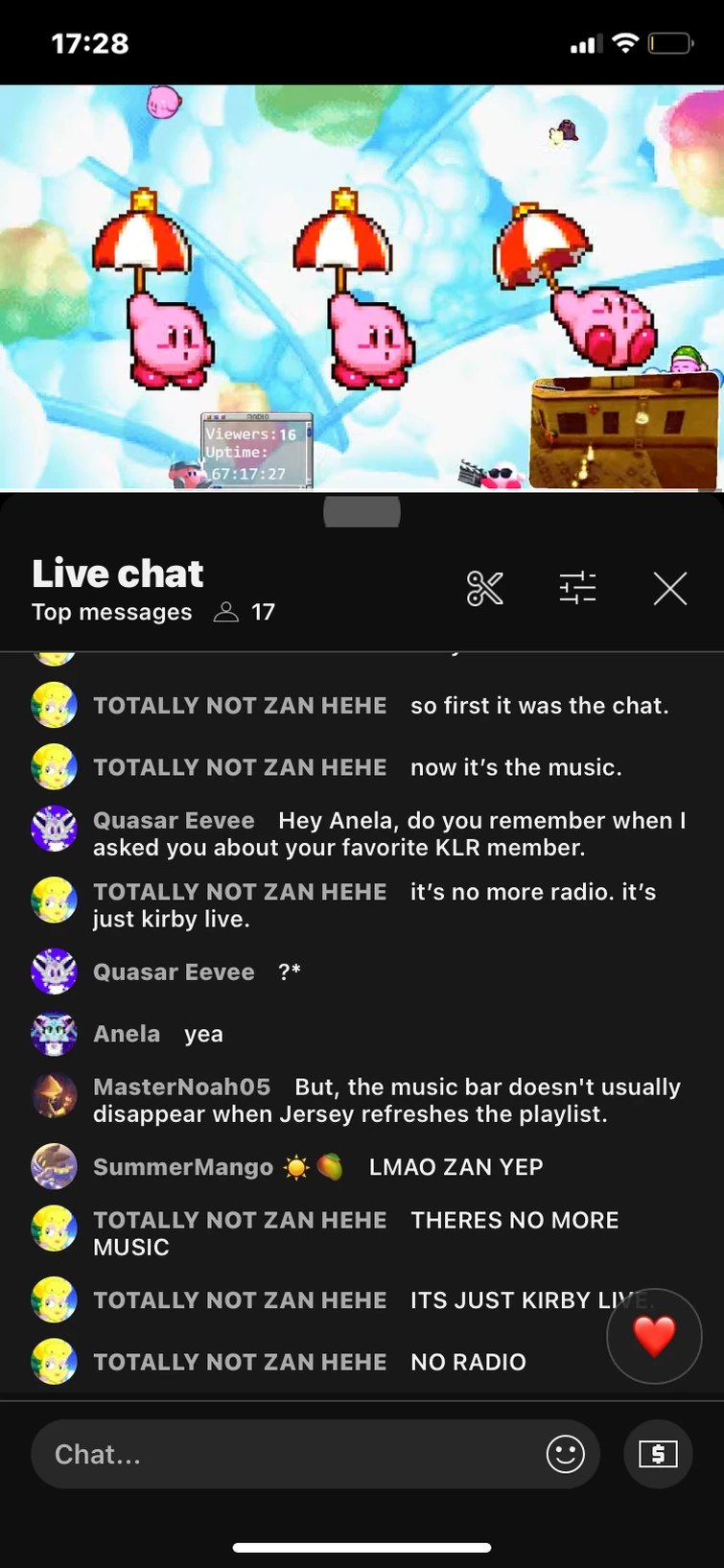The height and width of the screenshot is (1568, 724).
Task: Tap the red heart reaction button
Action: click(654, 1336)
